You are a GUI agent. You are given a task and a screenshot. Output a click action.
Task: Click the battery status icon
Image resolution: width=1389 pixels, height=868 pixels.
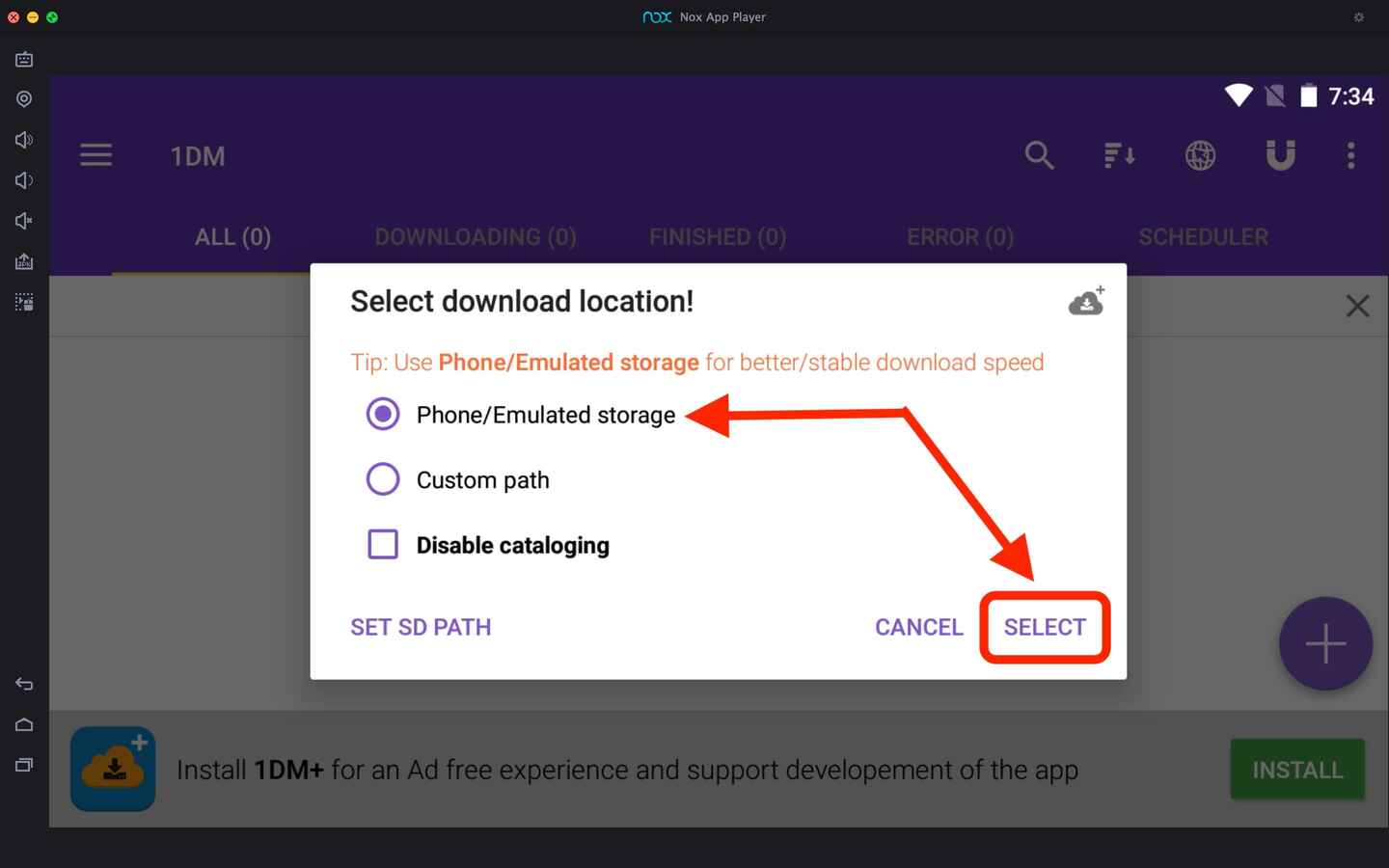[1309, 95]
